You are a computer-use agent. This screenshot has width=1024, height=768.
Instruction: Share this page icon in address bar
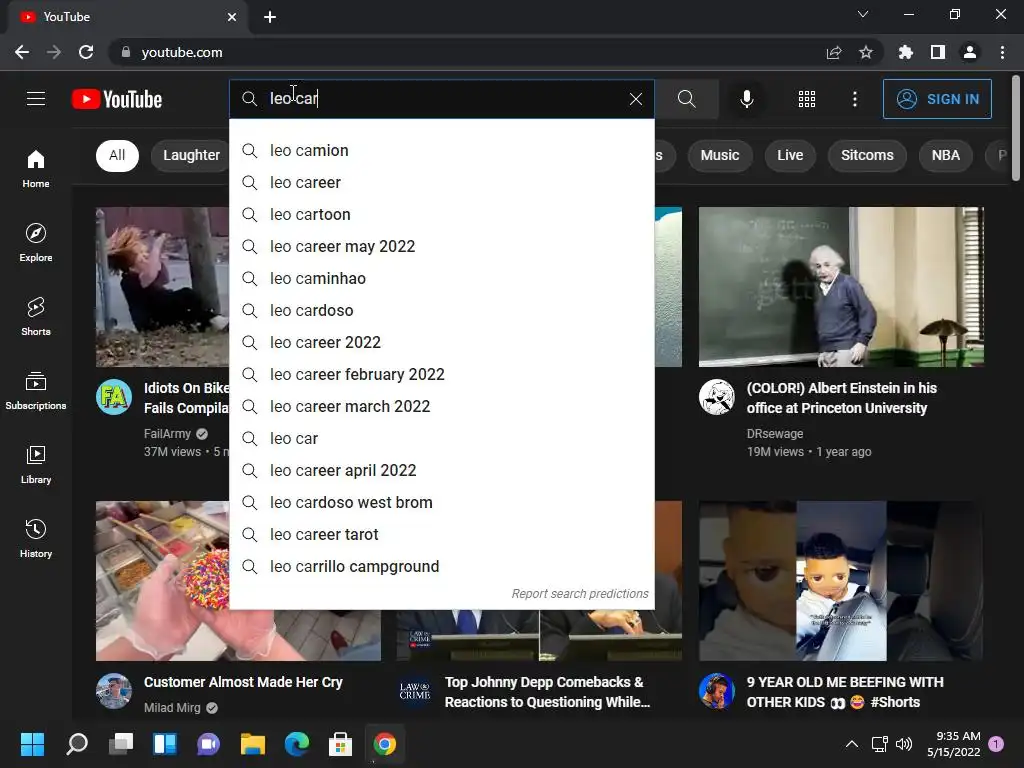(834, 52)
